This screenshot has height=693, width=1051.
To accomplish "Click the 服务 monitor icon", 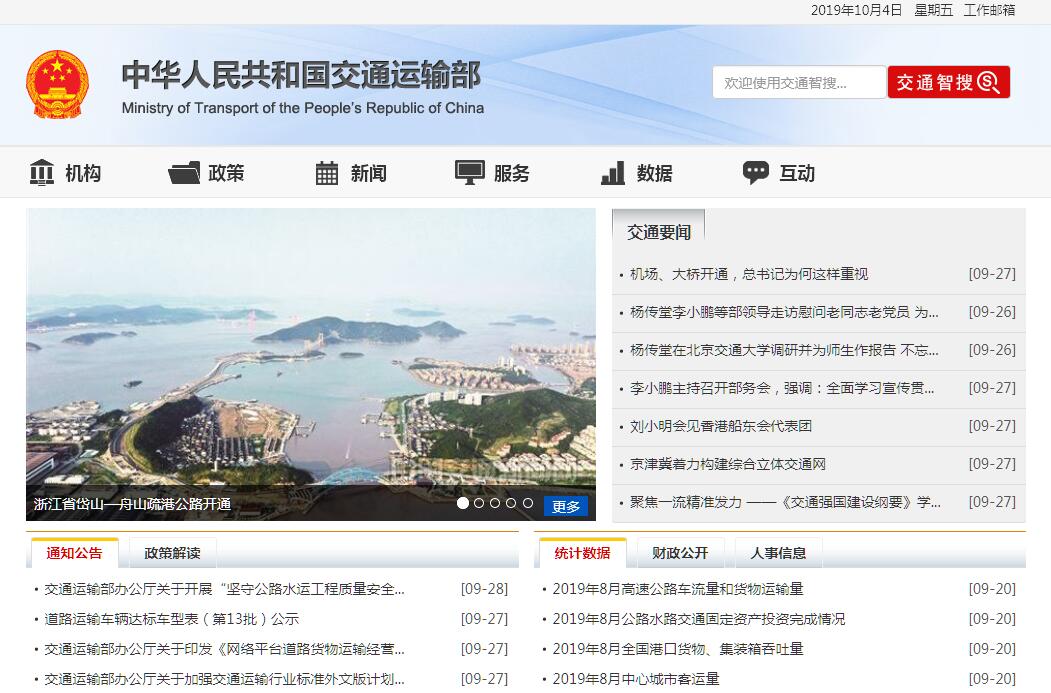I will 470,172.
